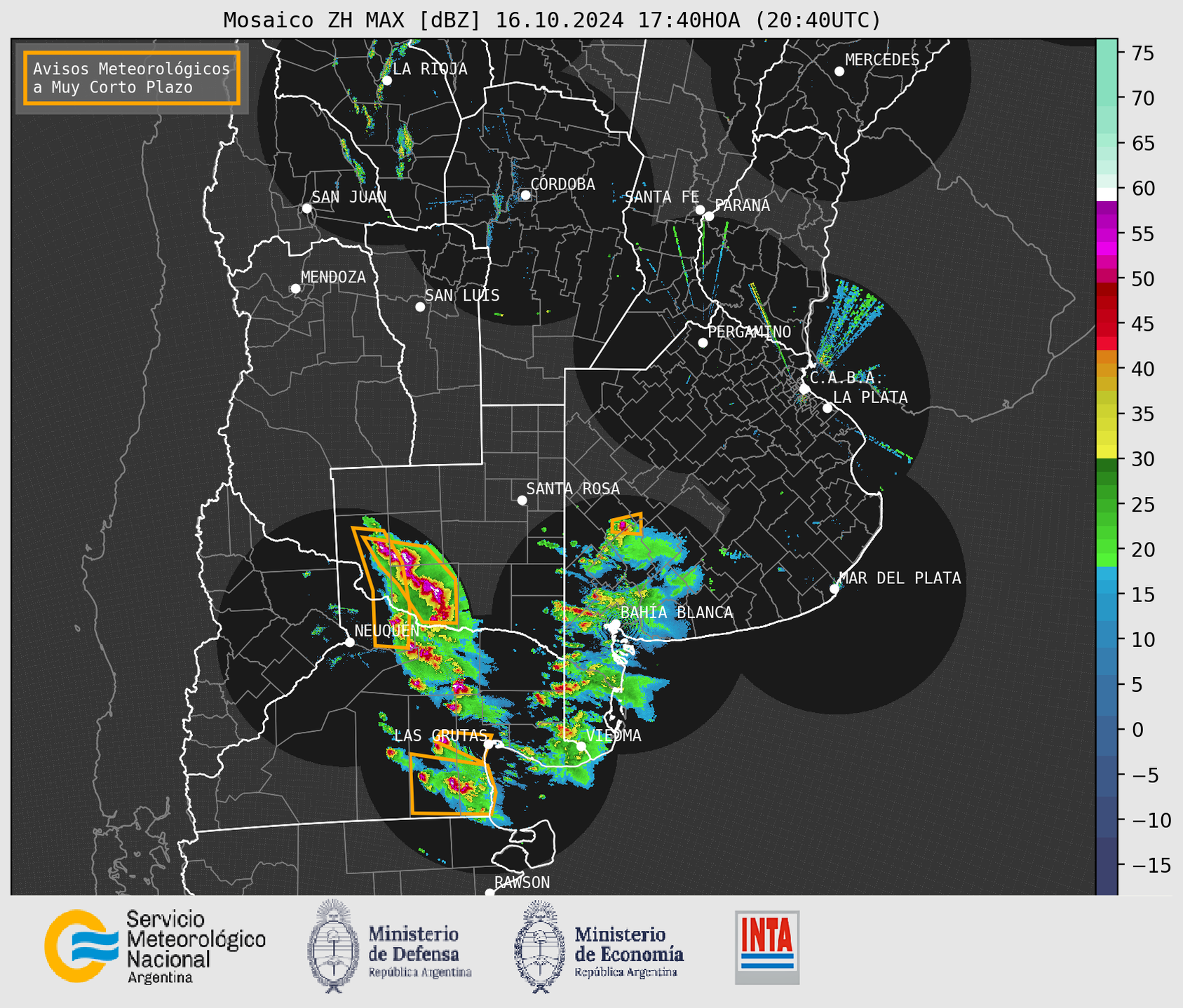This screenshot has width=1183, height=1008.
Task: Click the PARANÁ city marker
Action: [x=709, y=216]
